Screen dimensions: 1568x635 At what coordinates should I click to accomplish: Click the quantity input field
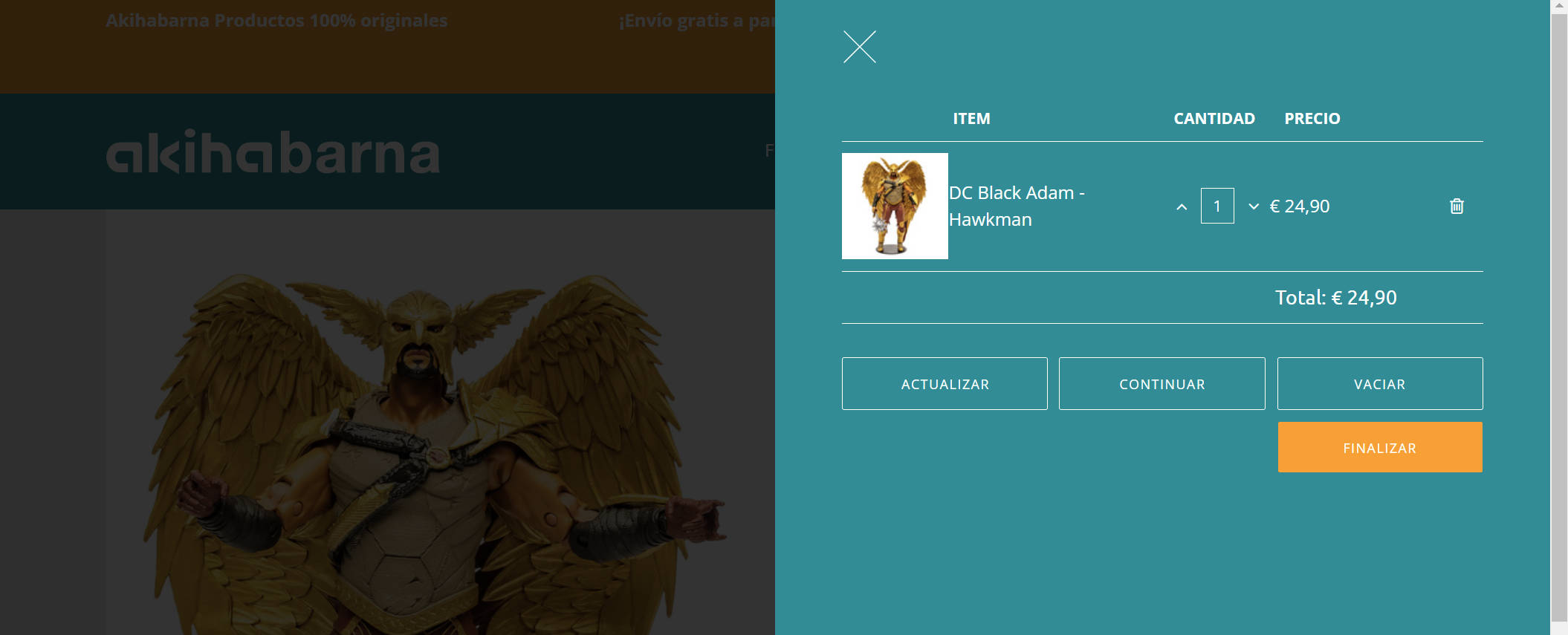[x=1217, y=206]
